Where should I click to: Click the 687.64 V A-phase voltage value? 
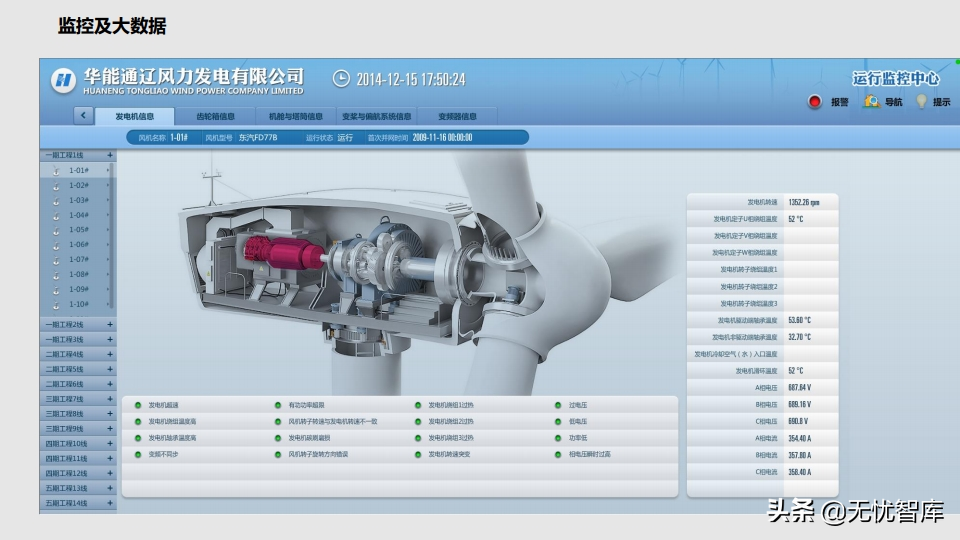800,388
